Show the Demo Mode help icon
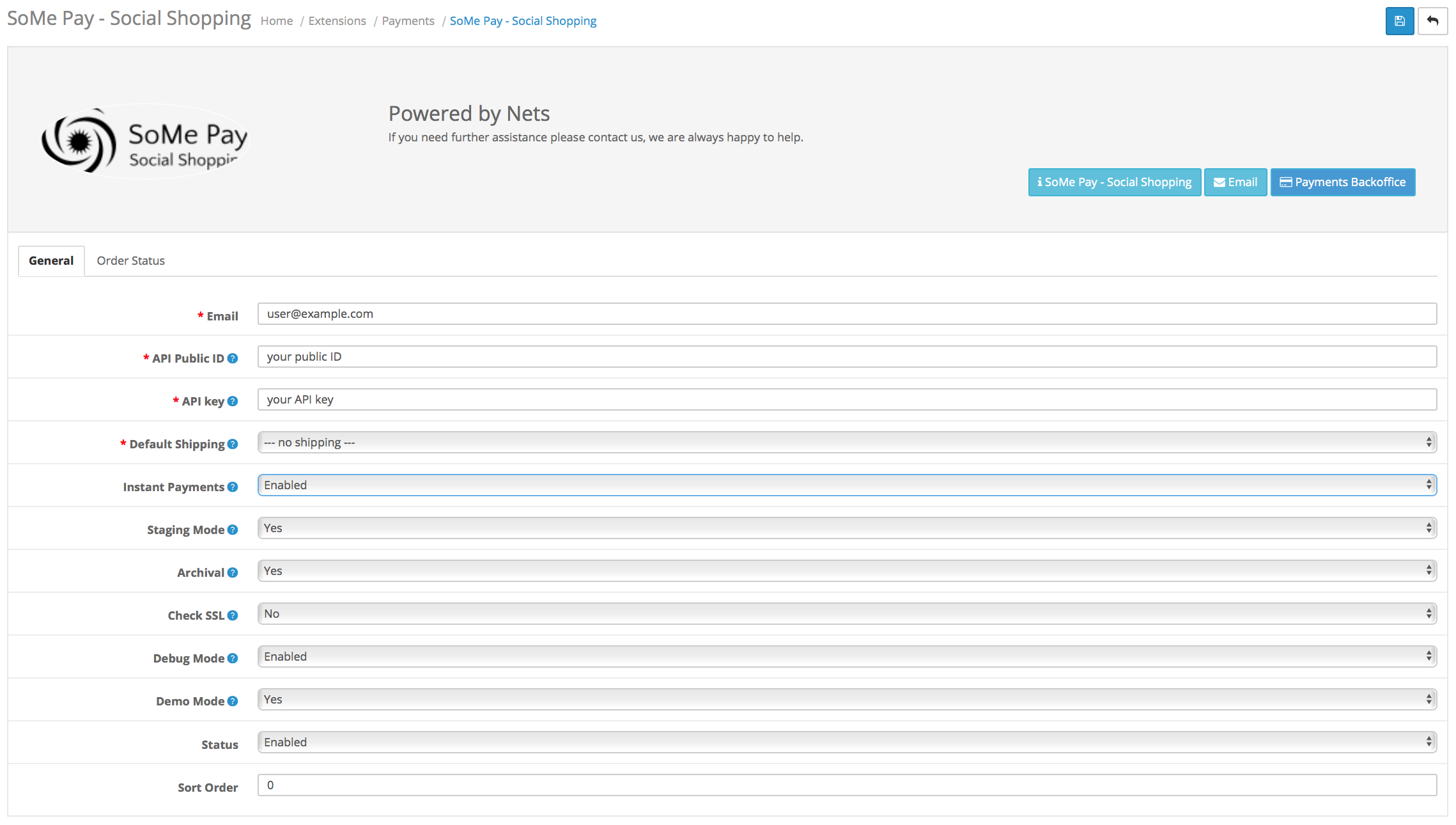Viewport: 1456px width, 825px height. (x=233, y=701)
